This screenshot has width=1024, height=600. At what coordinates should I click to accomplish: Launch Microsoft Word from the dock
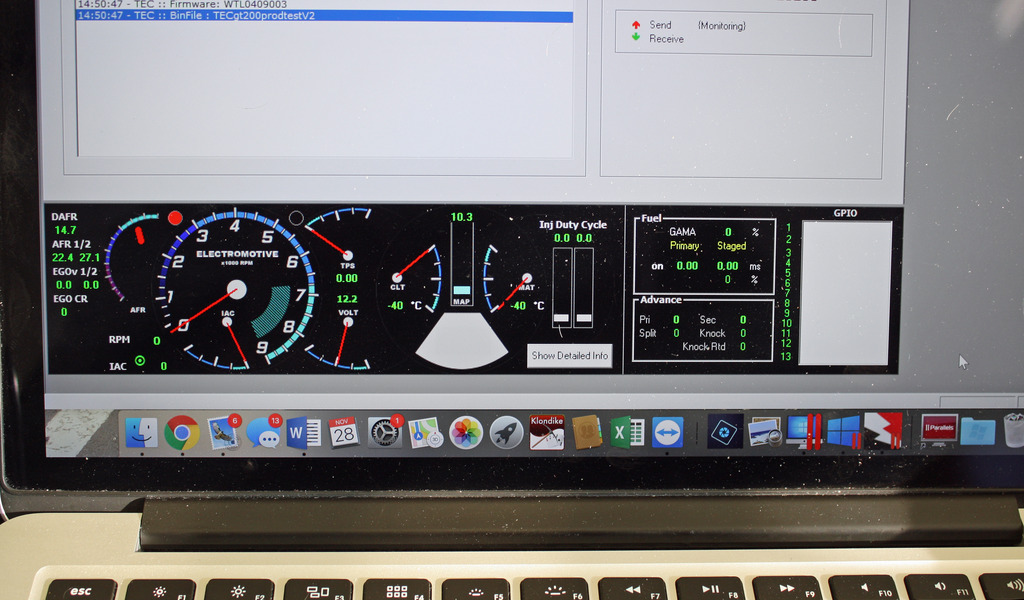click(303, 432)
